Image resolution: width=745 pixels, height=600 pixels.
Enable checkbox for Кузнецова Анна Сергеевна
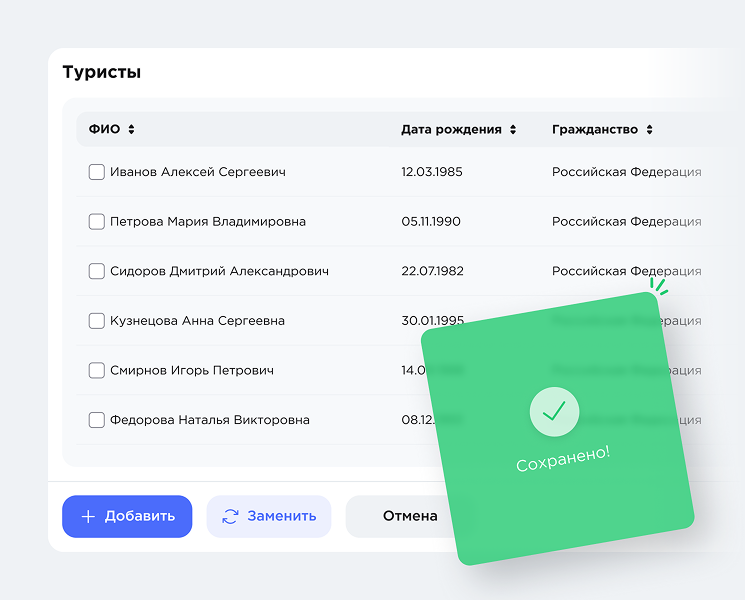tap(97, 321)
